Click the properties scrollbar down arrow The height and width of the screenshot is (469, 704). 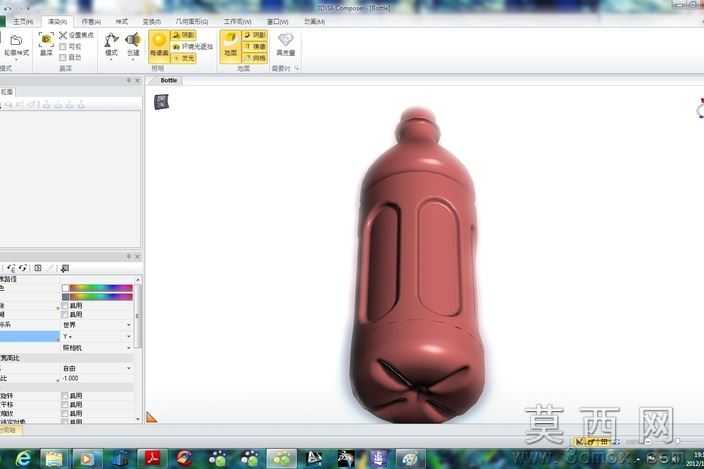[138, 419]
